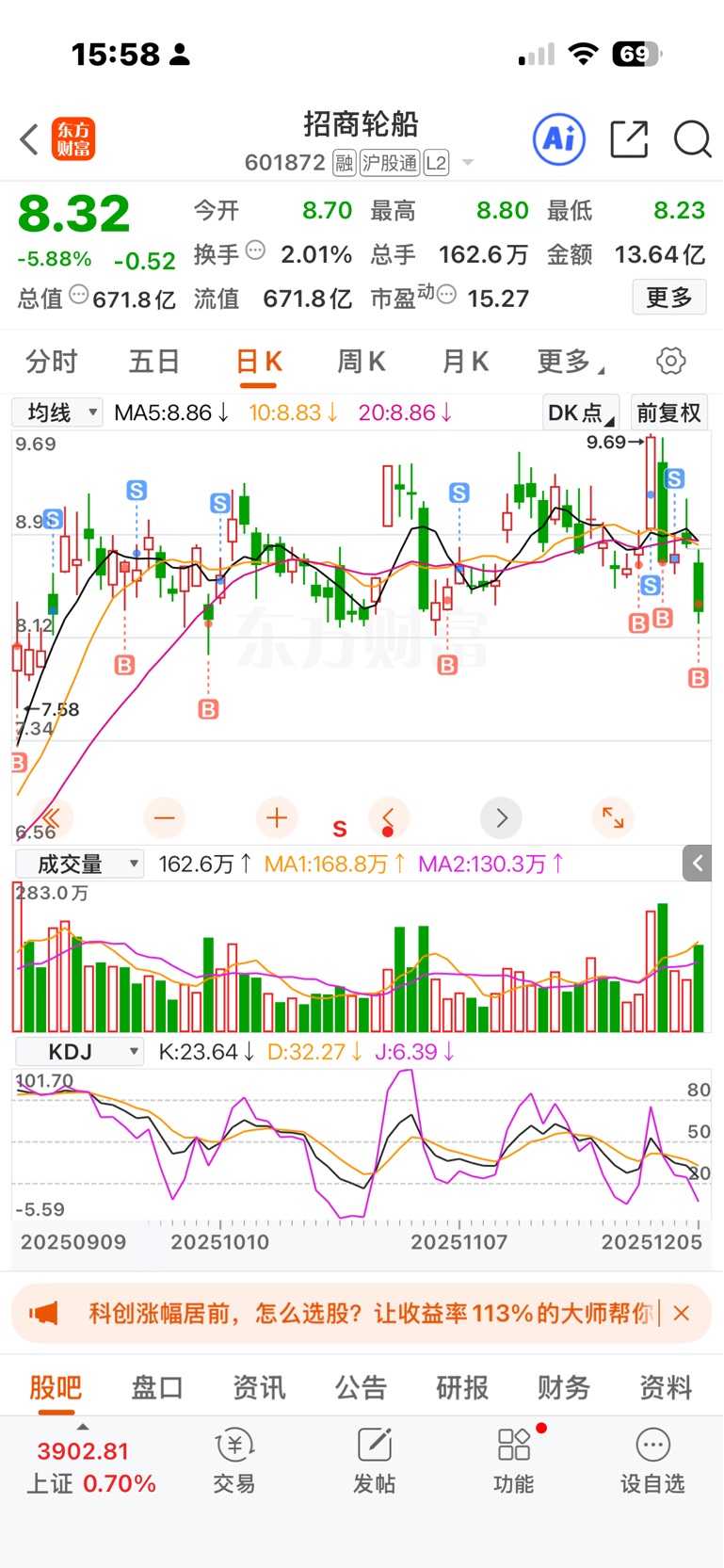
Task: Tap the 9.69 high price label
Action: [x=606, y=442]
